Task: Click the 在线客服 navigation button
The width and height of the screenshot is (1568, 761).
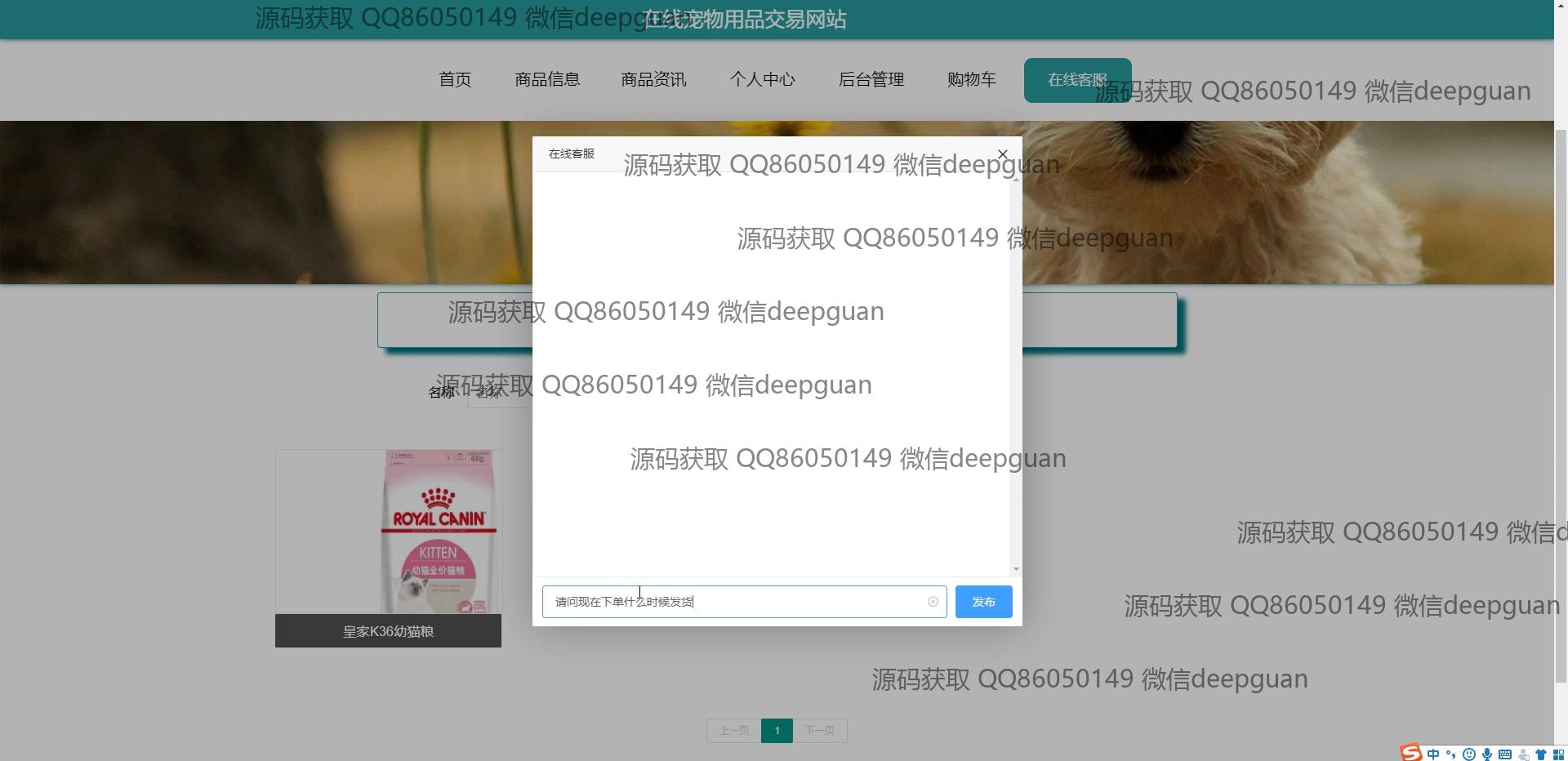Action: click(1076, 80)
